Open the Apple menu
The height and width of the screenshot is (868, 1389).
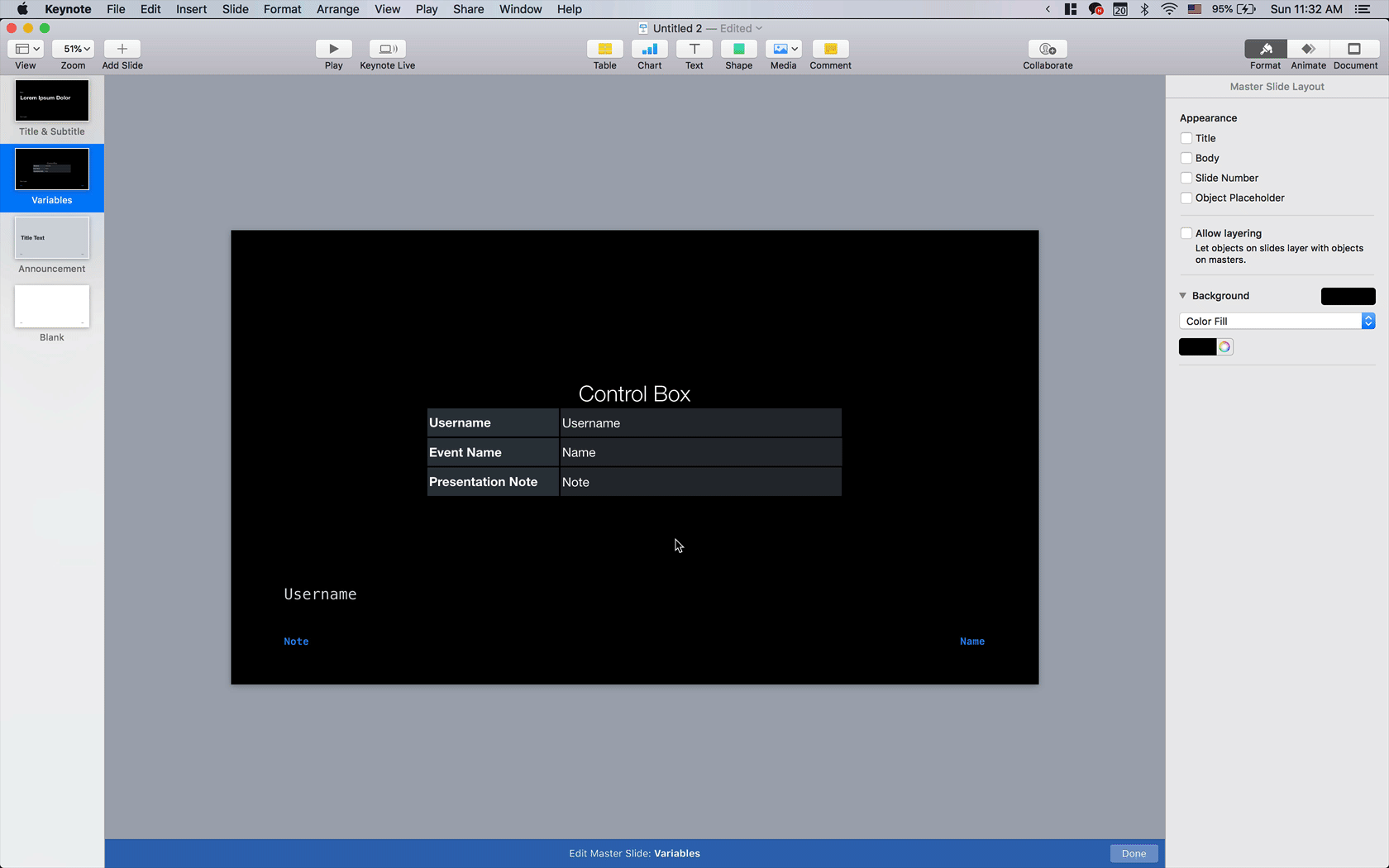point(22,9)
